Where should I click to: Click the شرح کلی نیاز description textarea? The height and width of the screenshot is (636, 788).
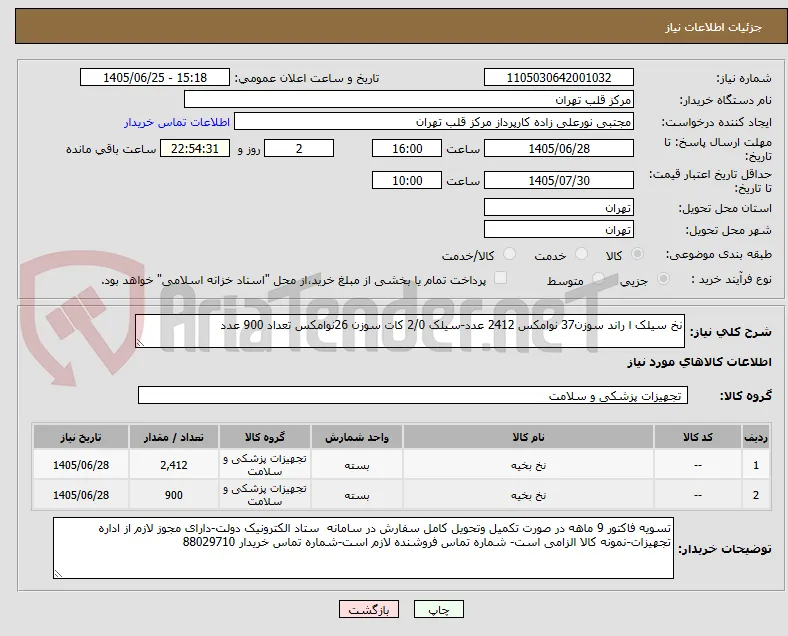pyautogui.click(x=410, y=331)
